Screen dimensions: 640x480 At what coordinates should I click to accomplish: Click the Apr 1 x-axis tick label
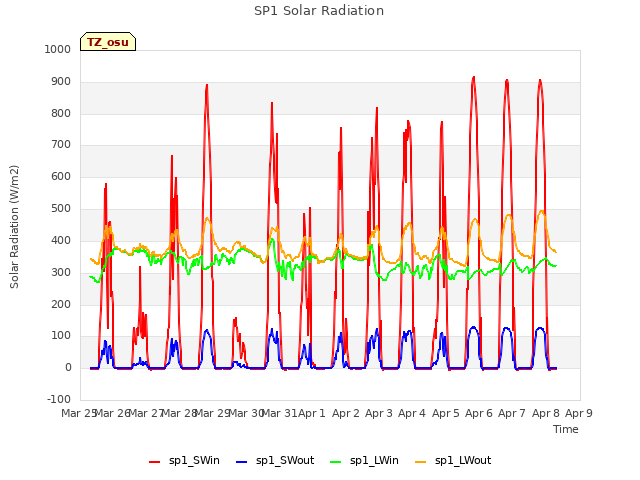(312, 413)
